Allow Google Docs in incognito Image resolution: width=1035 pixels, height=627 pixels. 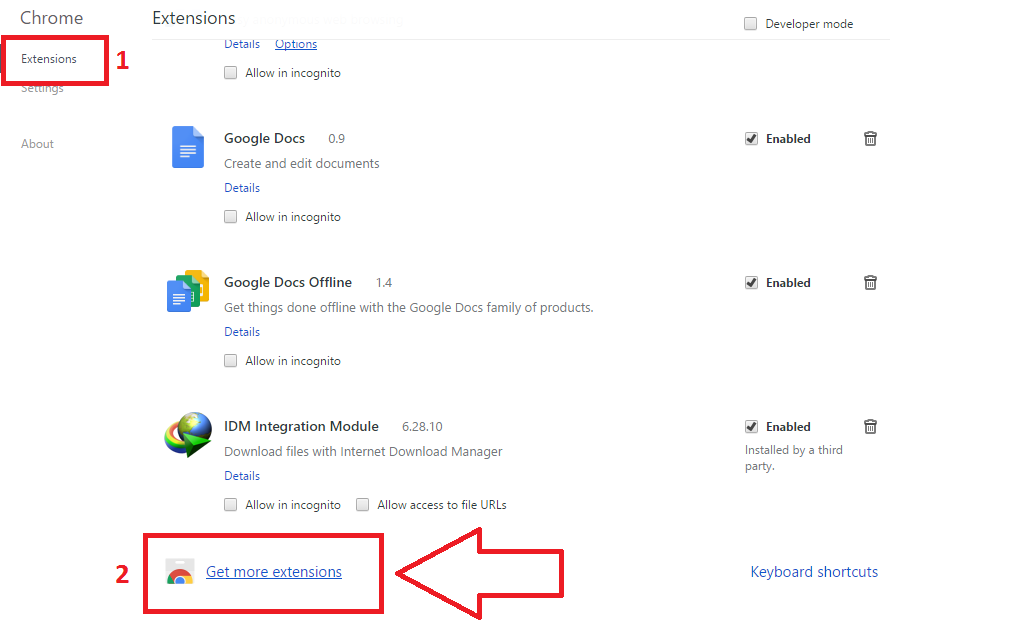(231, 217)
